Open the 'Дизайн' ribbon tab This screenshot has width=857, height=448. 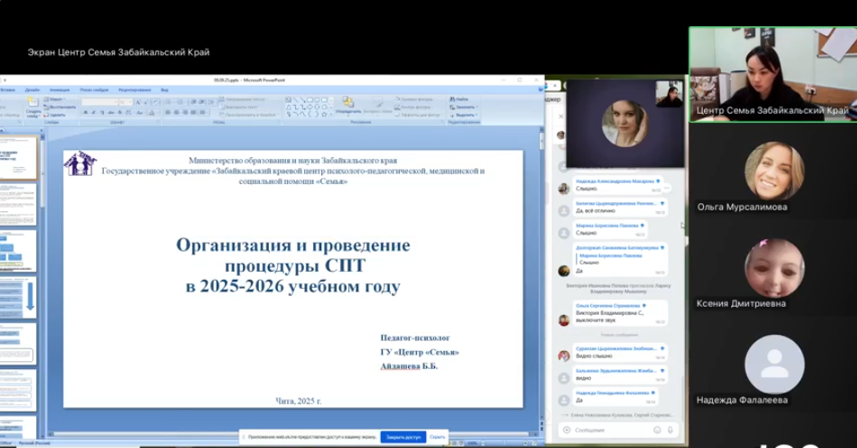[x=32, y=90]
